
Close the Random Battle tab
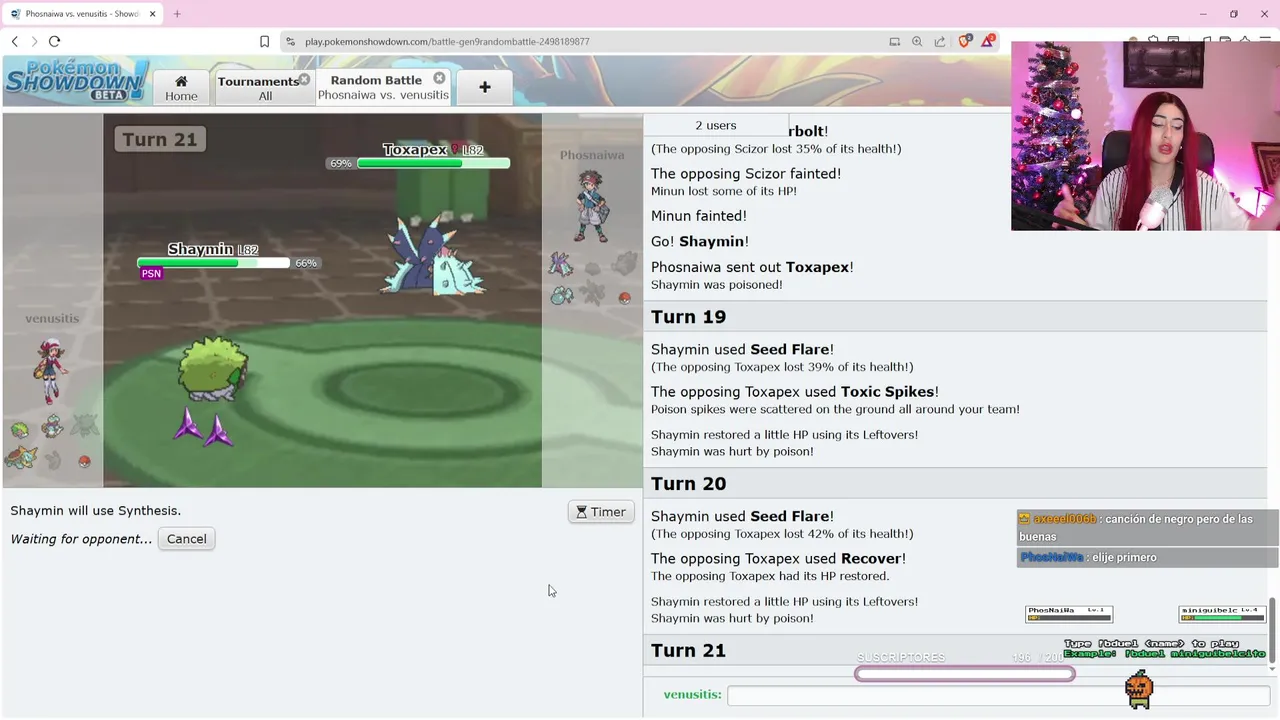[x=439, y=78]
